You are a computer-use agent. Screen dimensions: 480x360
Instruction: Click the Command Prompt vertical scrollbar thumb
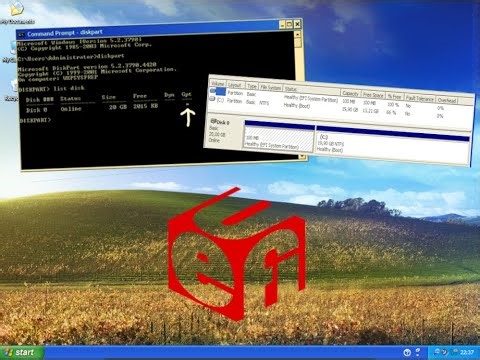coord(299,43)
